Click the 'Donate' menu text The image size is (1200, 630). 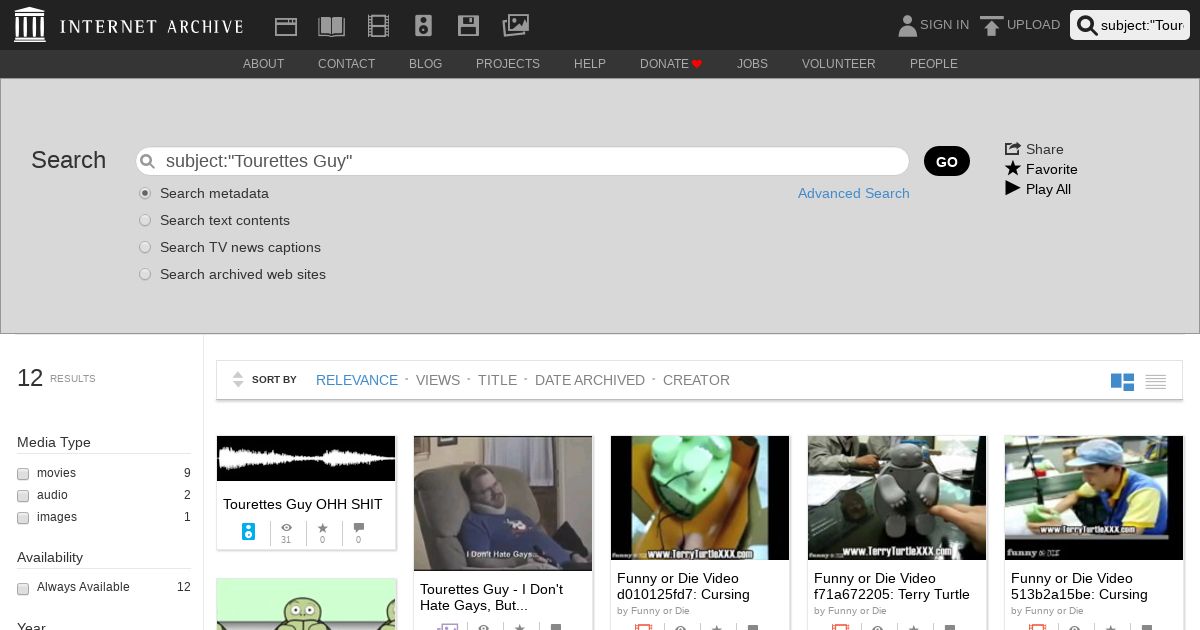point(664,63)
